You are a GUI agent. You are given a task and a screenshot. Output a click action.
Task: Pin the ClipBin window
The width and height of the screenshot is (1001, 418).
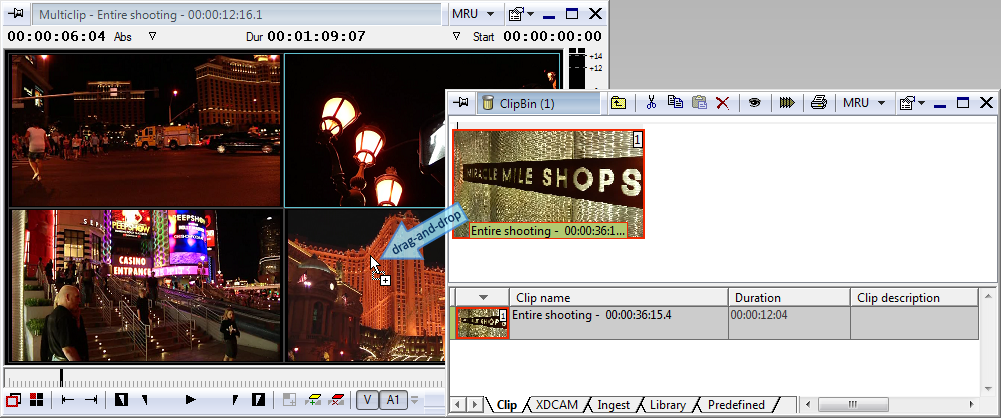[x=460, y=102]
